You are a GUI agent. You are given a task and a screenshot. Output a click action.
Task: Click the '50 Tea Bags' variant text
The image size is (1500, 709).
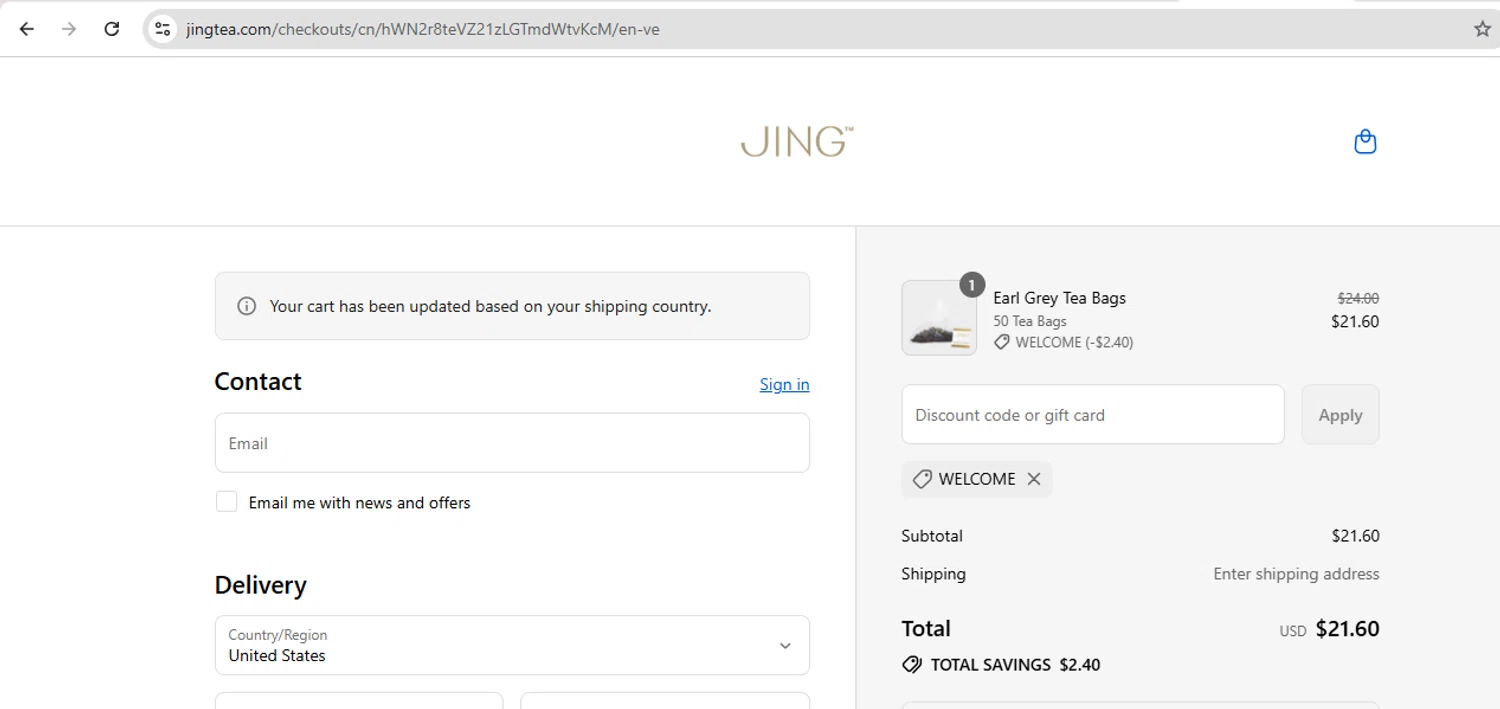pyautogui.click(x=1030, y=321)
